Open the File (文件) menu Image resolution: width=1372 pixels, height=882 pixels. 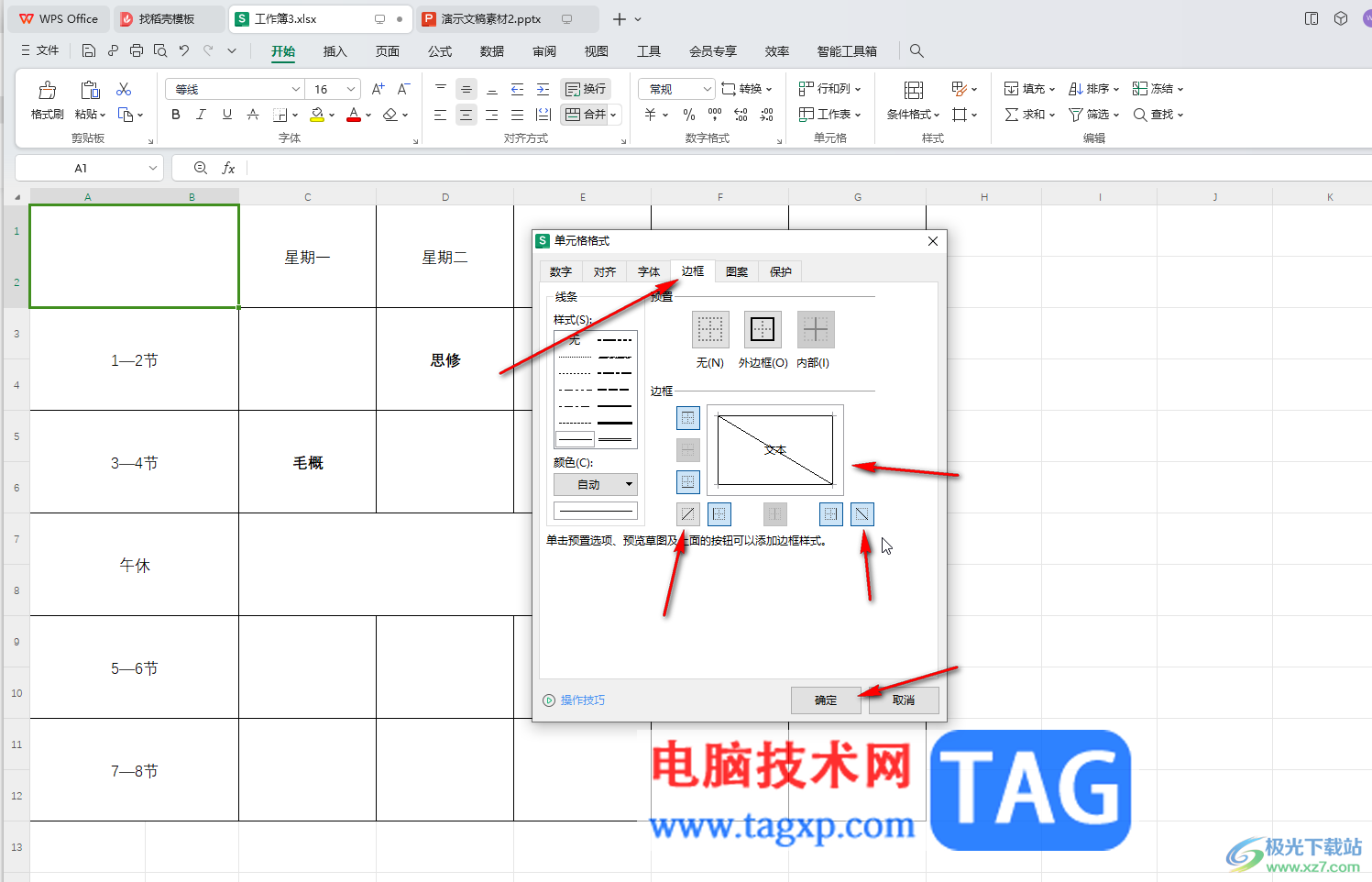tap(40, 50)
